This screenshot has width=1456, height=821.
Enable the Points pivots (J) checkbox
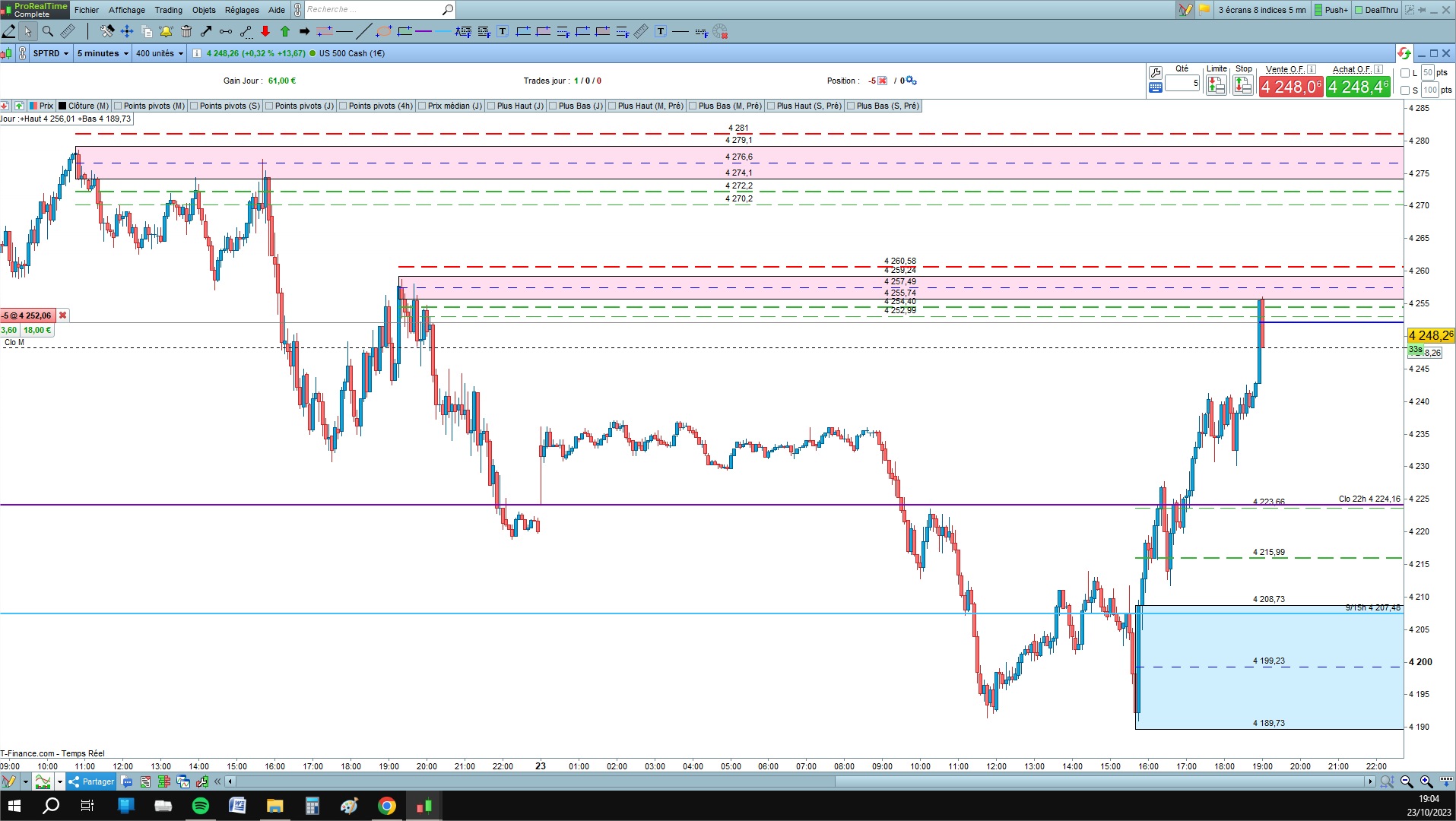coord(270,106)
